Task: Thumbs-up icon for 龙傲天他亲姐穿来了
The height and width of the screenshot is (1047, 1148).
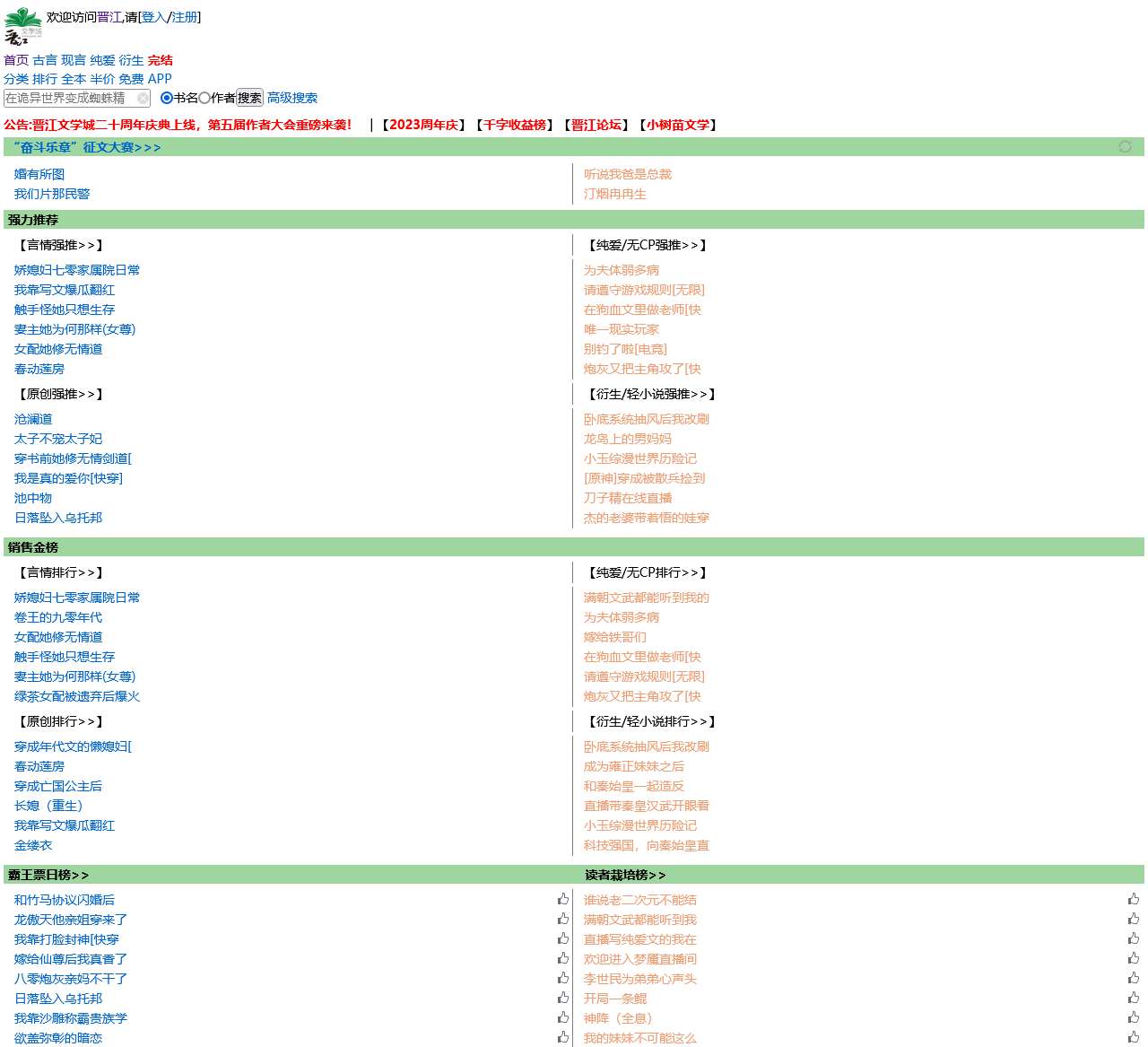Action: (563, 919)
